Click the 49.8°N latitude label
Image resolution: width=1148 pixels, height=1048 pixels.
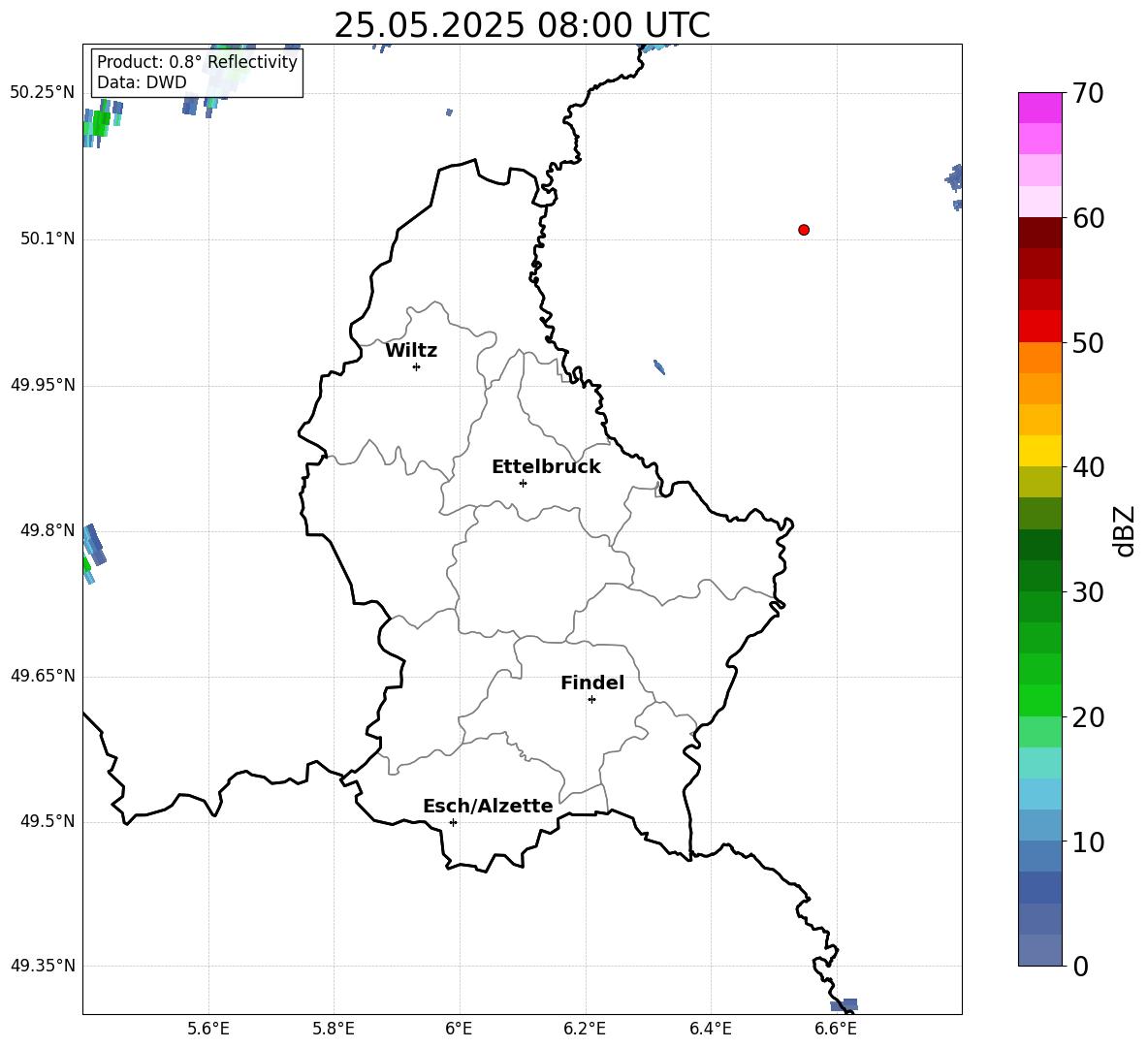[x=47, y=530]
